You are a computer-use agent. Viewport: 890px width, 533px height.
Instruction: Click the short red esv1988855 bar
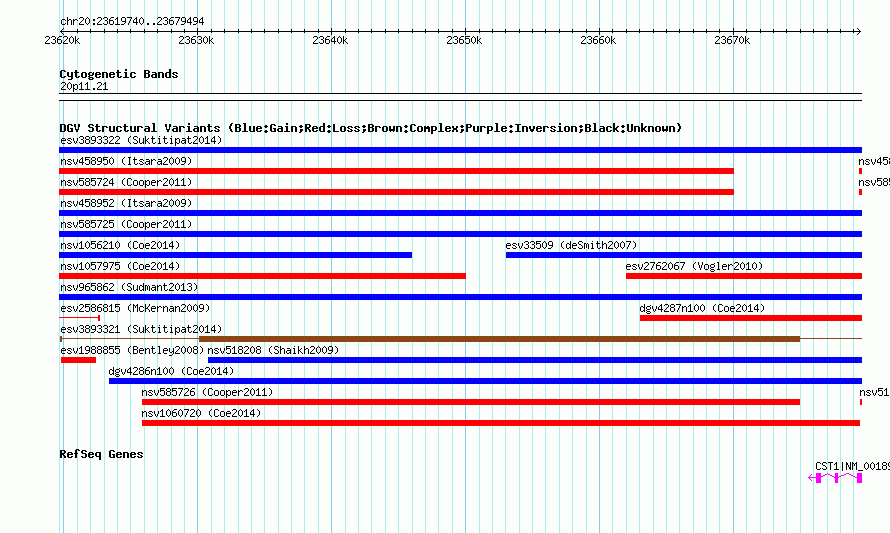[78, 360]
